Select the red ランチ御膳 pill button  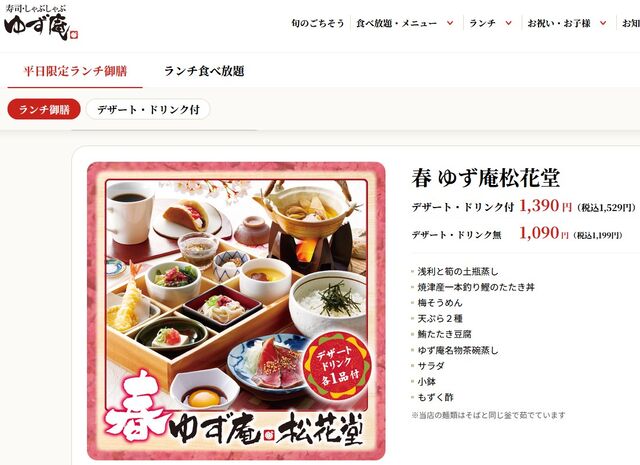coord(44,109)
